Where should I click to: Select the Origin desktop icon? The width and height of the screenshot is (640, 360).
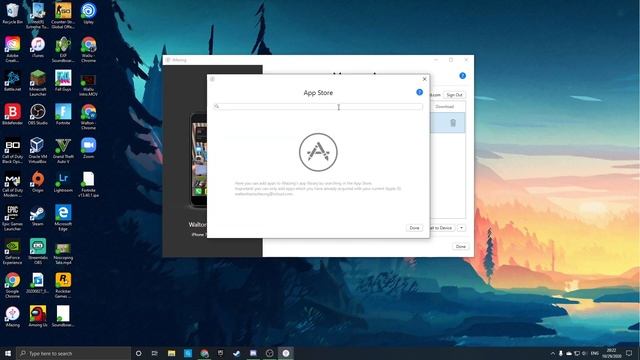tap(38, 182)
